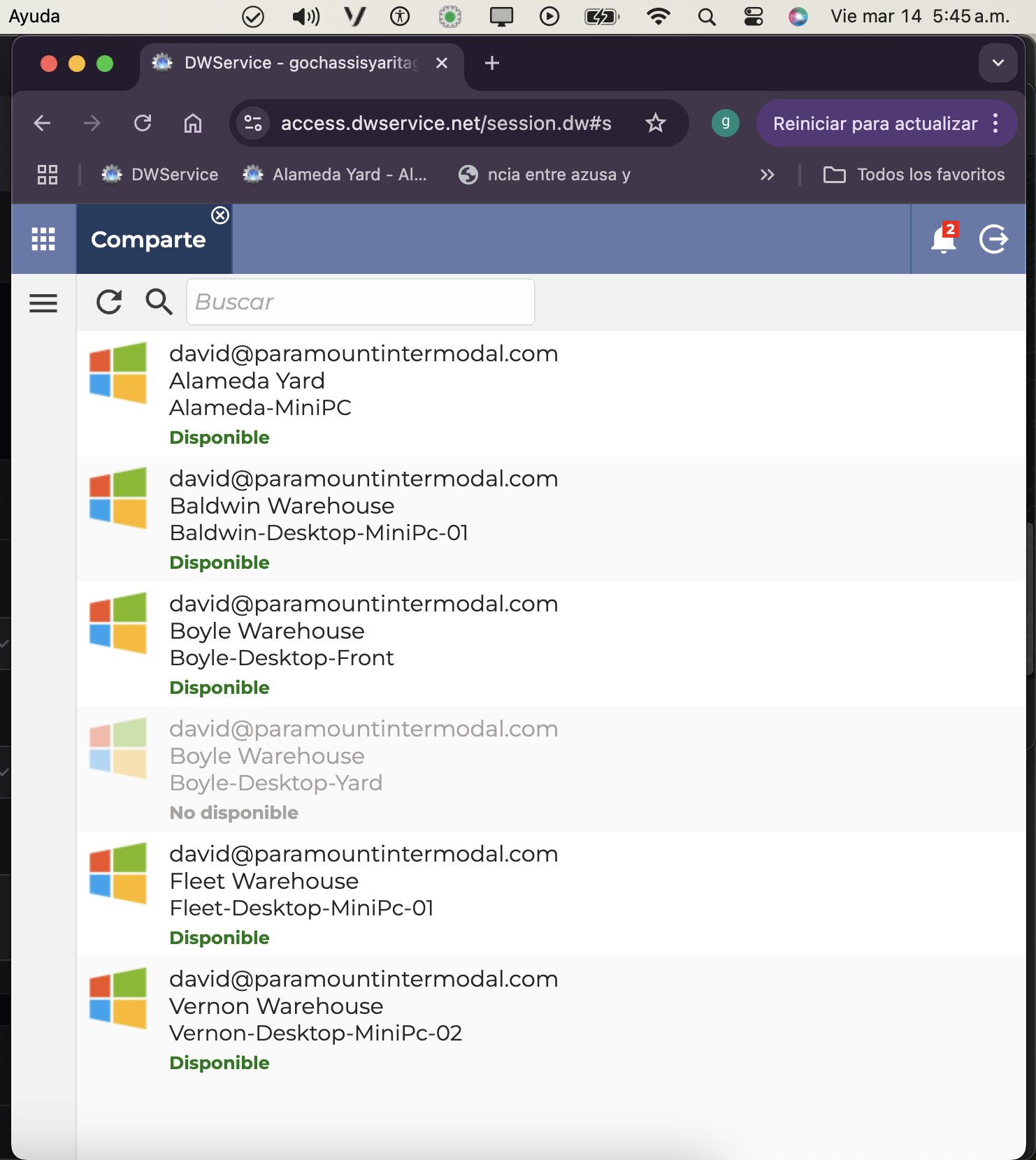Open the Wi-Fi menu bar icon

659,16
